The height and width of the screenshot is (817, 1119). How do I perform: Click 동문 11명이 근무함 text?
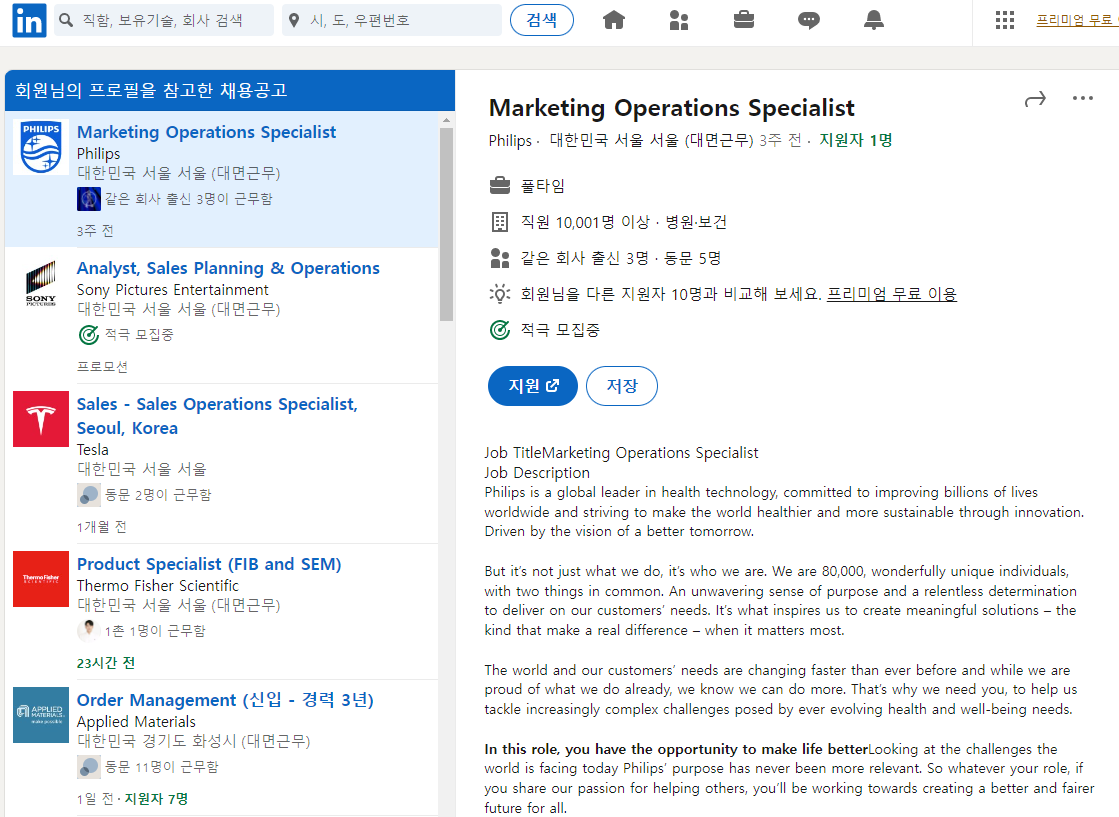pos(162,767)
